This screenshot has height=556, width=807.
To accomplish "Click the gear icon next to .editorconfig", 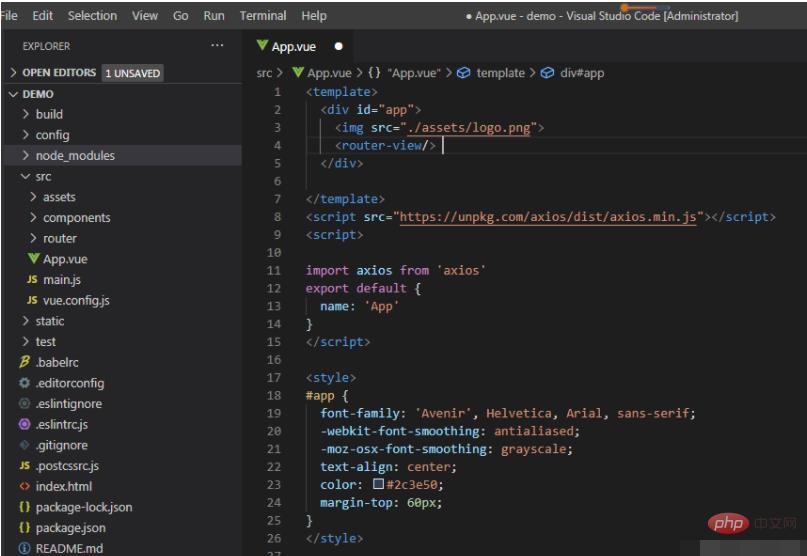I will 24,383.
